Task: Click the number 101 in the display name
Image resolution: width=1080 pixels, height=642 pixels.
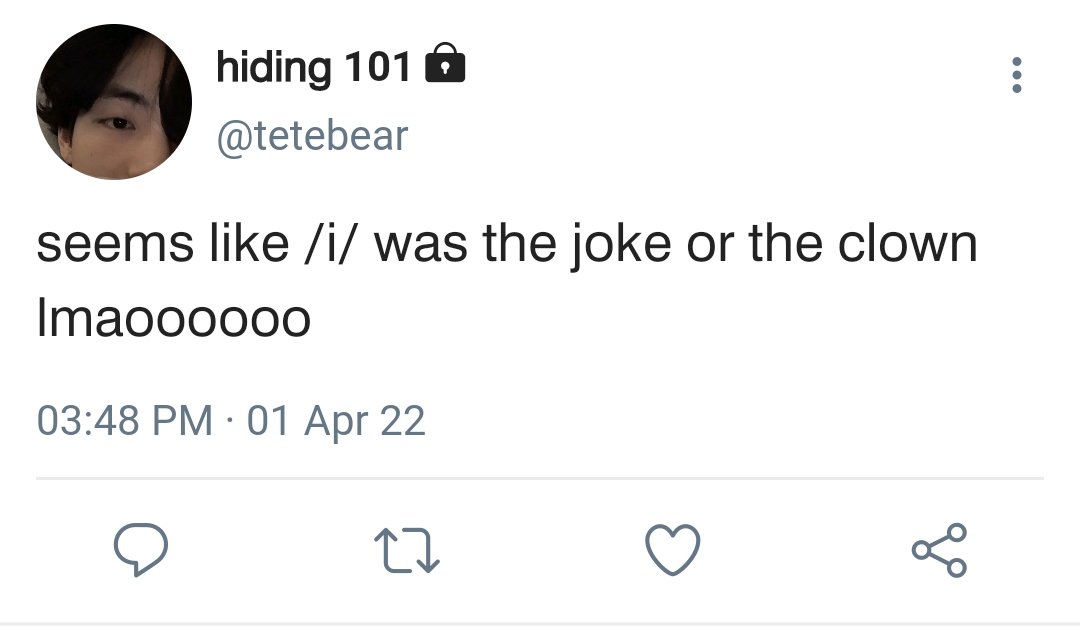Action: [377, 67]
